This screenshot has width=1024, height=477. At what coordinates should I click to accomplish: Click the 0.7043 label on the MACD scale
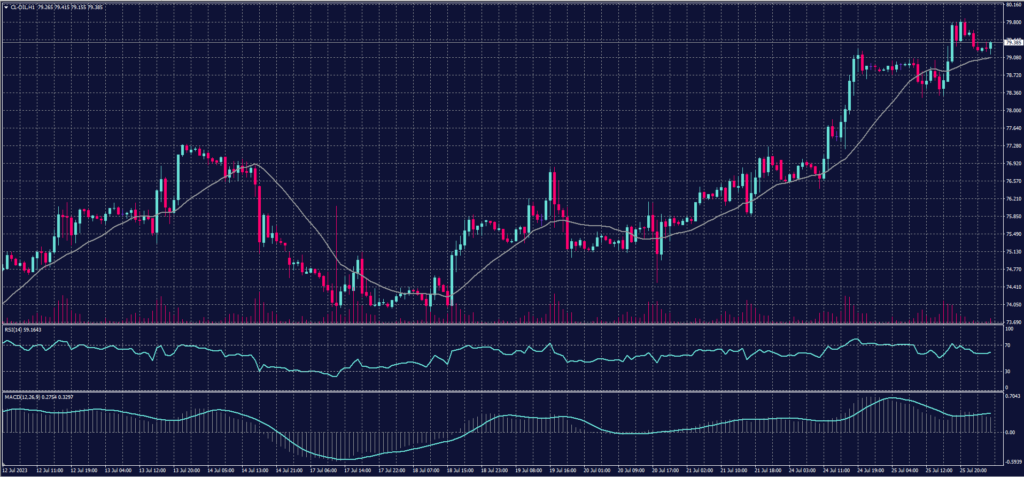(1012, 397)
